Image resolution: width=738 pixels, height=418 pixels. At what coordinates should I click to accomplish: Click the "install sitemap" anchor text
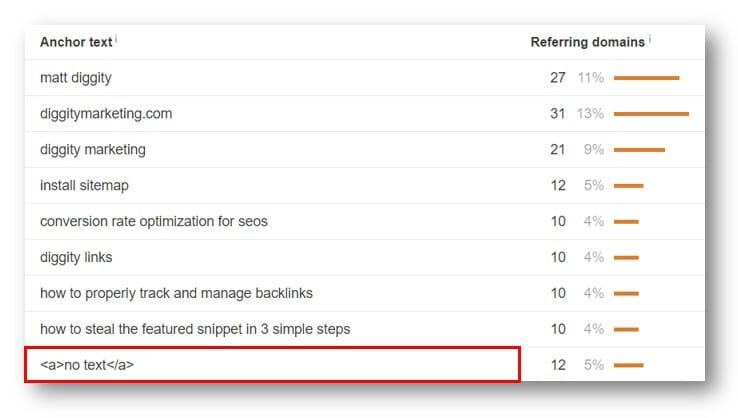84,185
